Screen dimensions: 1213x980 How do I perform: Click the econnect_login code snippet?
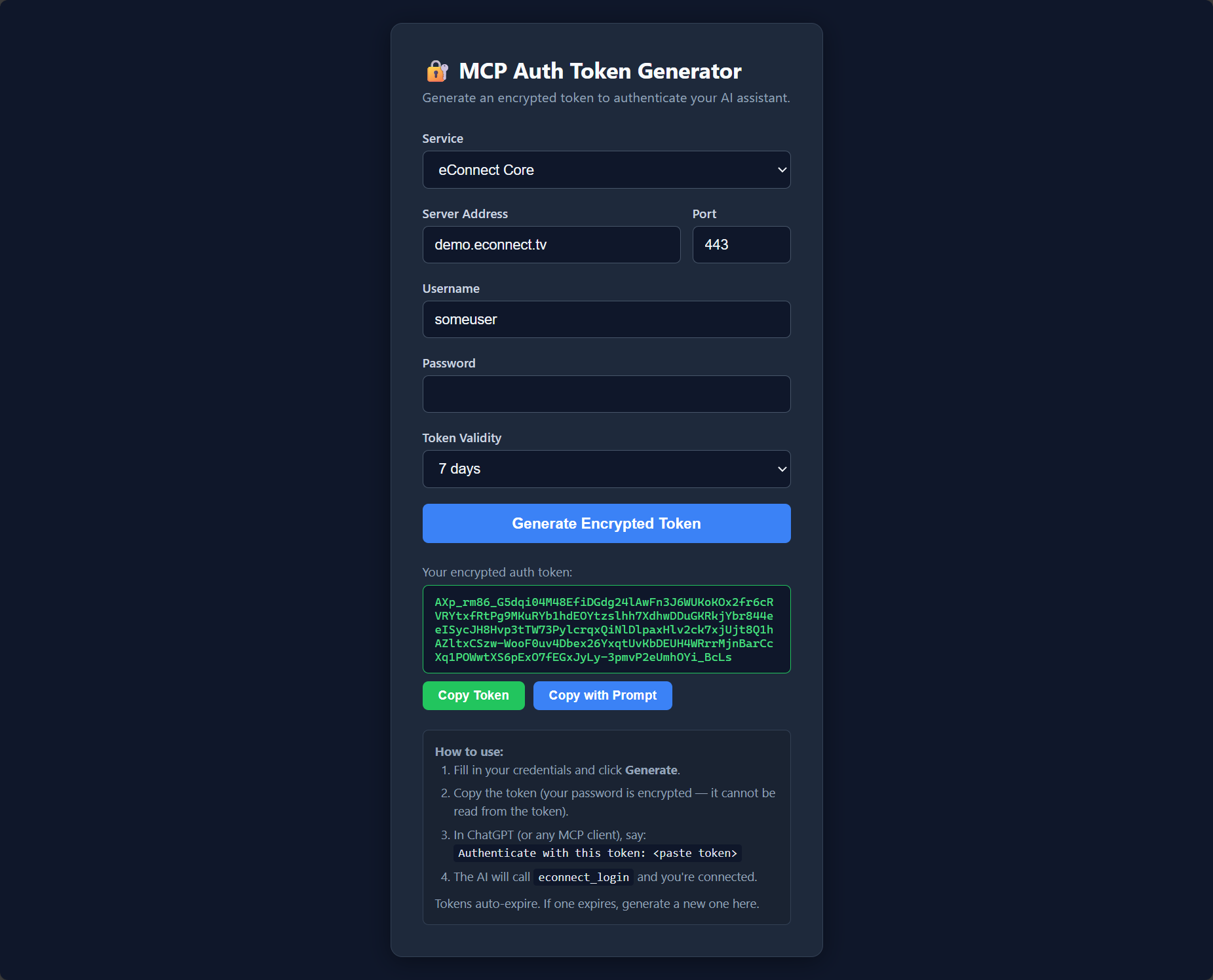pyautogui.click(x=583, y=877)
